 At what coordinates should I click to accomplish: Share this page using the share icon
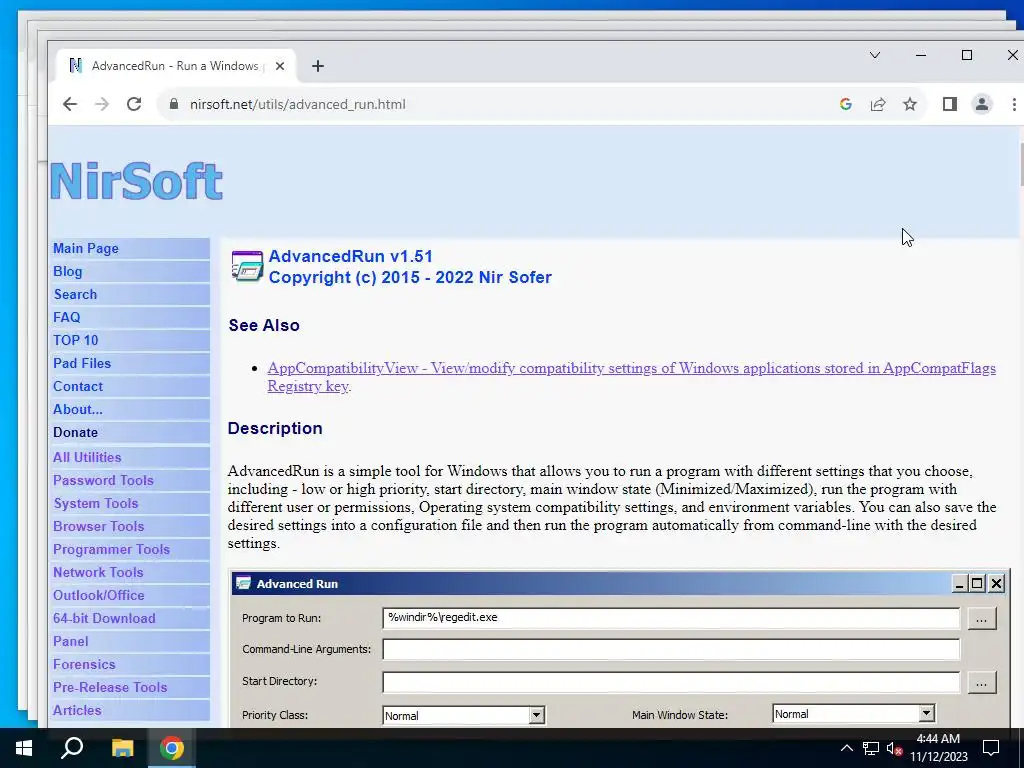click(x=878, y=104)
